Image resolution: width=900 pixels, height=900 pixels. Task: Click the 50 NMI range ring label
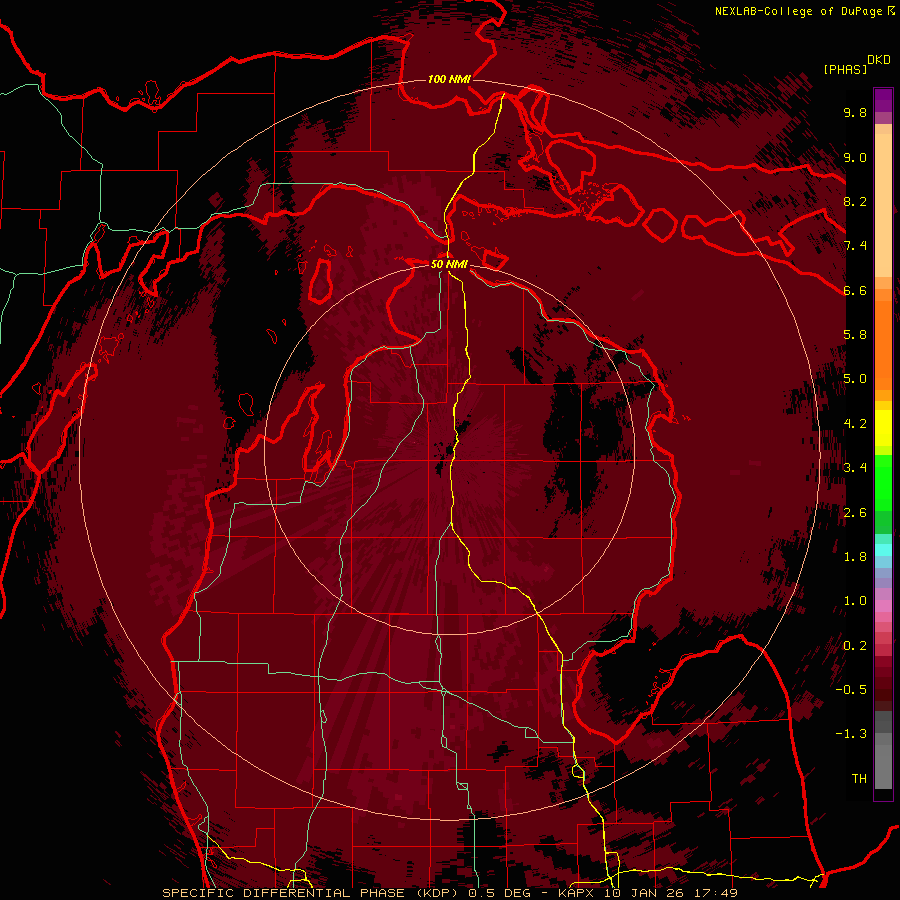tap(449, 265)
